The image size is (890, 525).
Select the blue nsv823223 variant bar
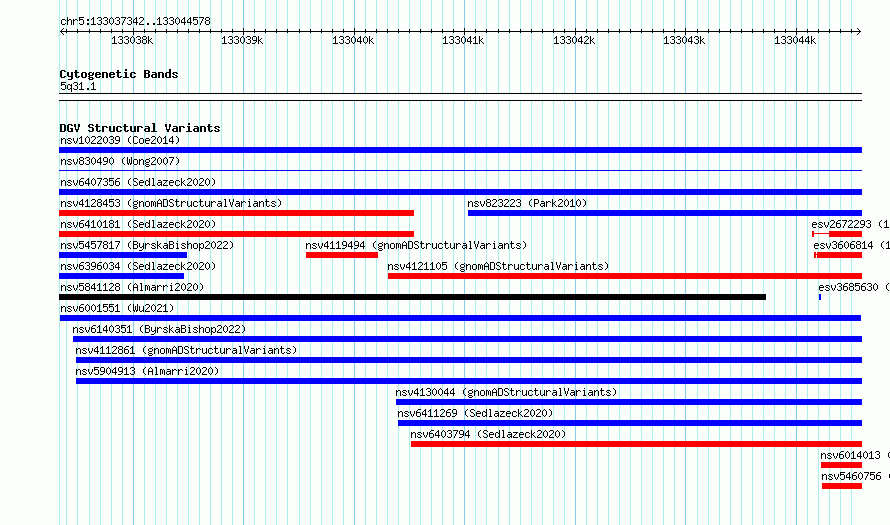coord(665,213)
